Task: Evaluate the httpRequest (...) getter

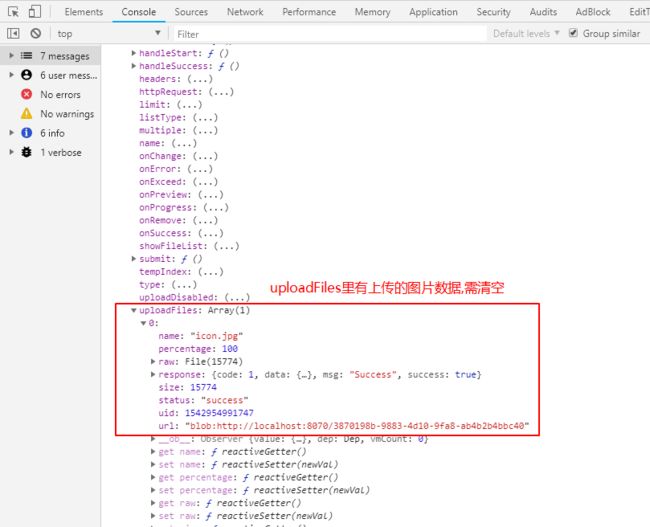Action: [221, 92]
